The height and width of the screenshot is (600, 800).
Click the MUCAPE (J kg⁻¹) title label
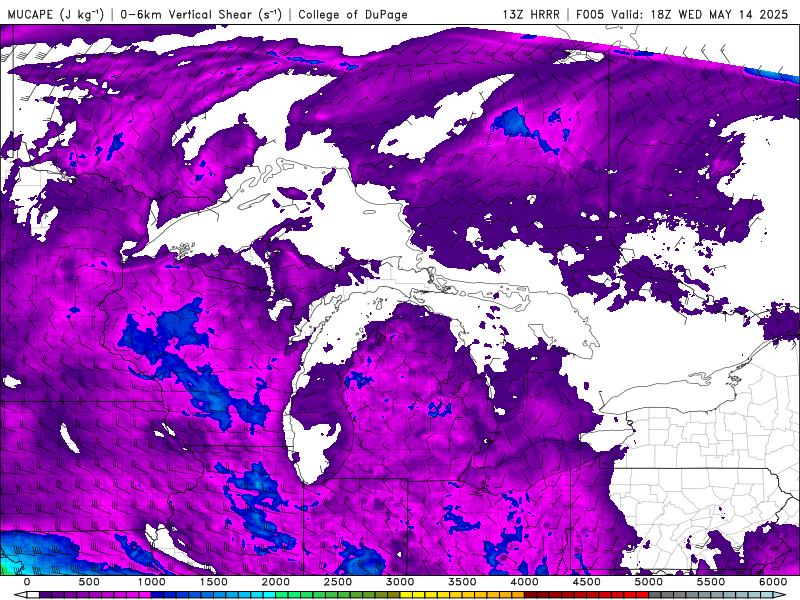coord(56,14)
